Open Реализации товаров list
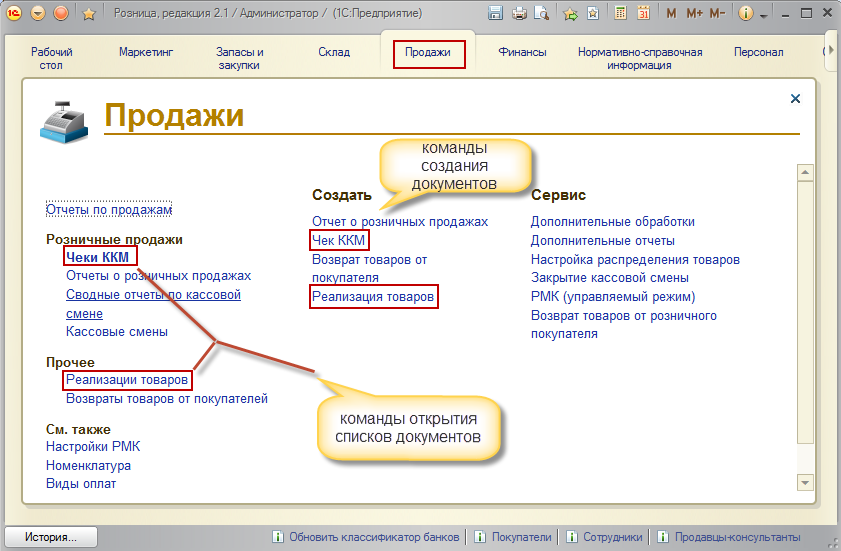Screen dimensions: 841x551 [x=127, y=380]
